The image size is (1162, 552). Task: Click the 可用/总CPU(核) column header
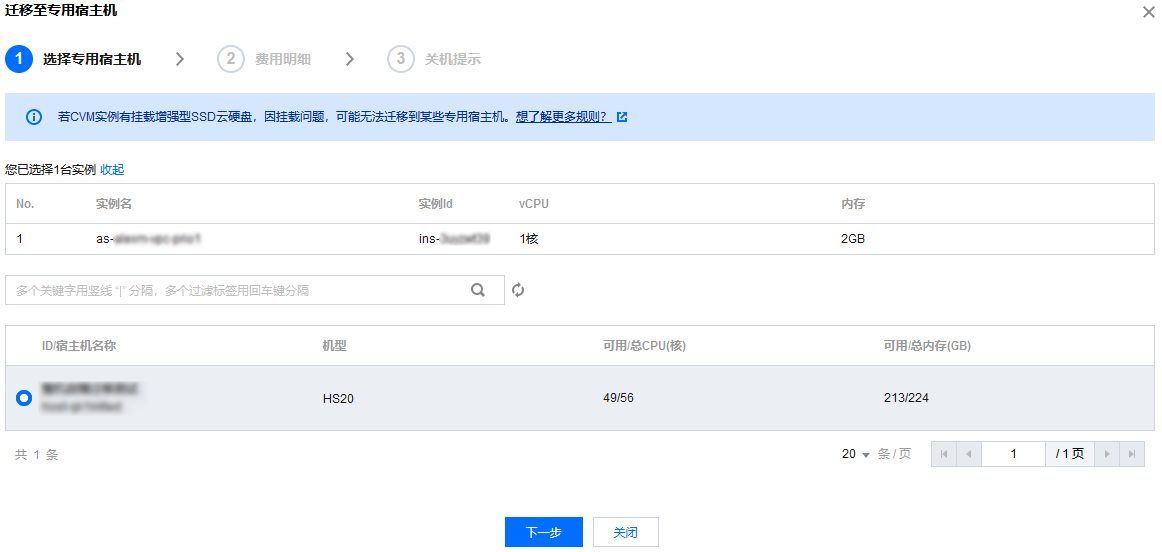644,346
